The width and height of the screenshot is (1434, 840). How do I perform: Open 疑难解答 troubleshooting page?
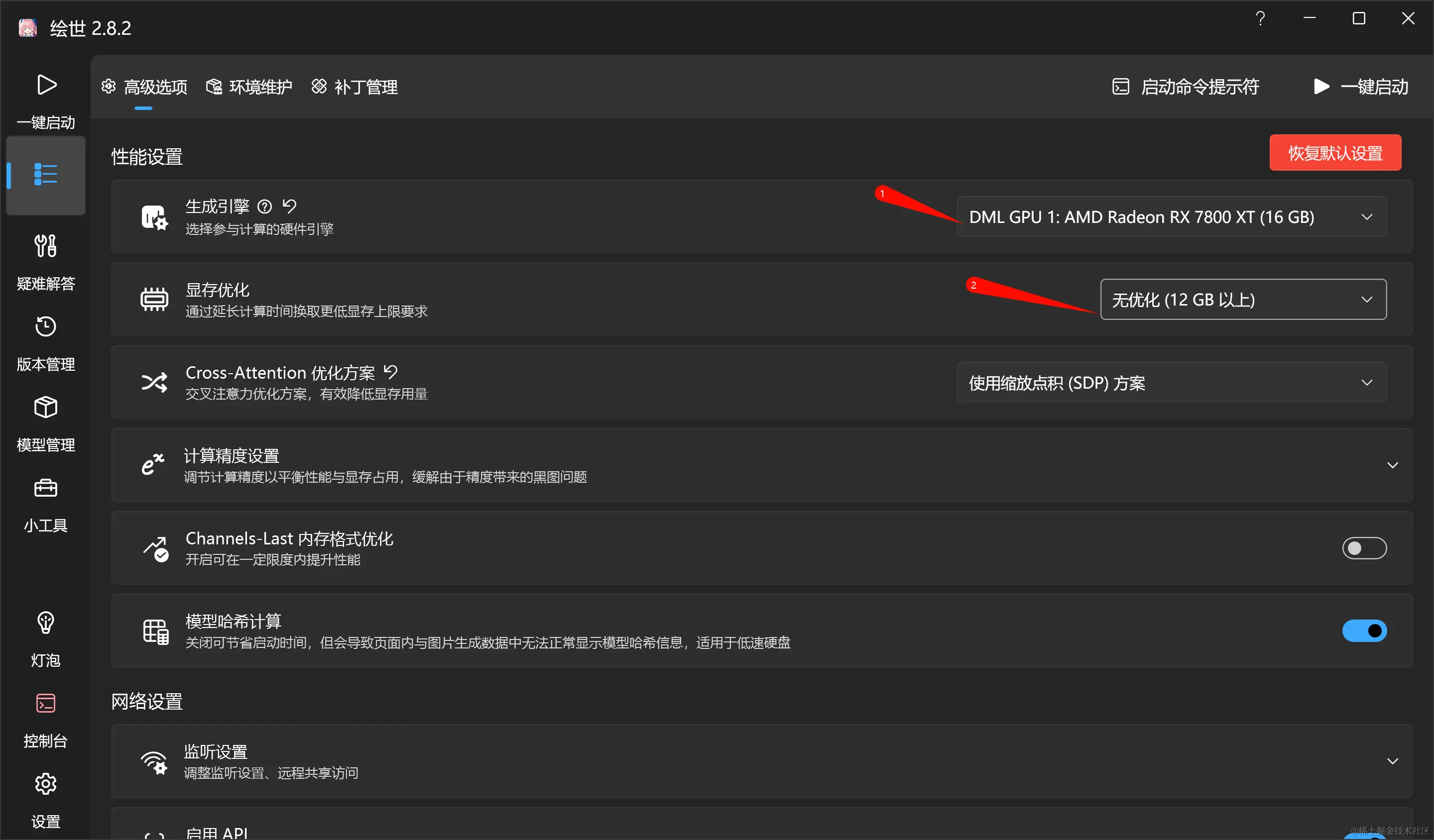[x=45, y=262]
